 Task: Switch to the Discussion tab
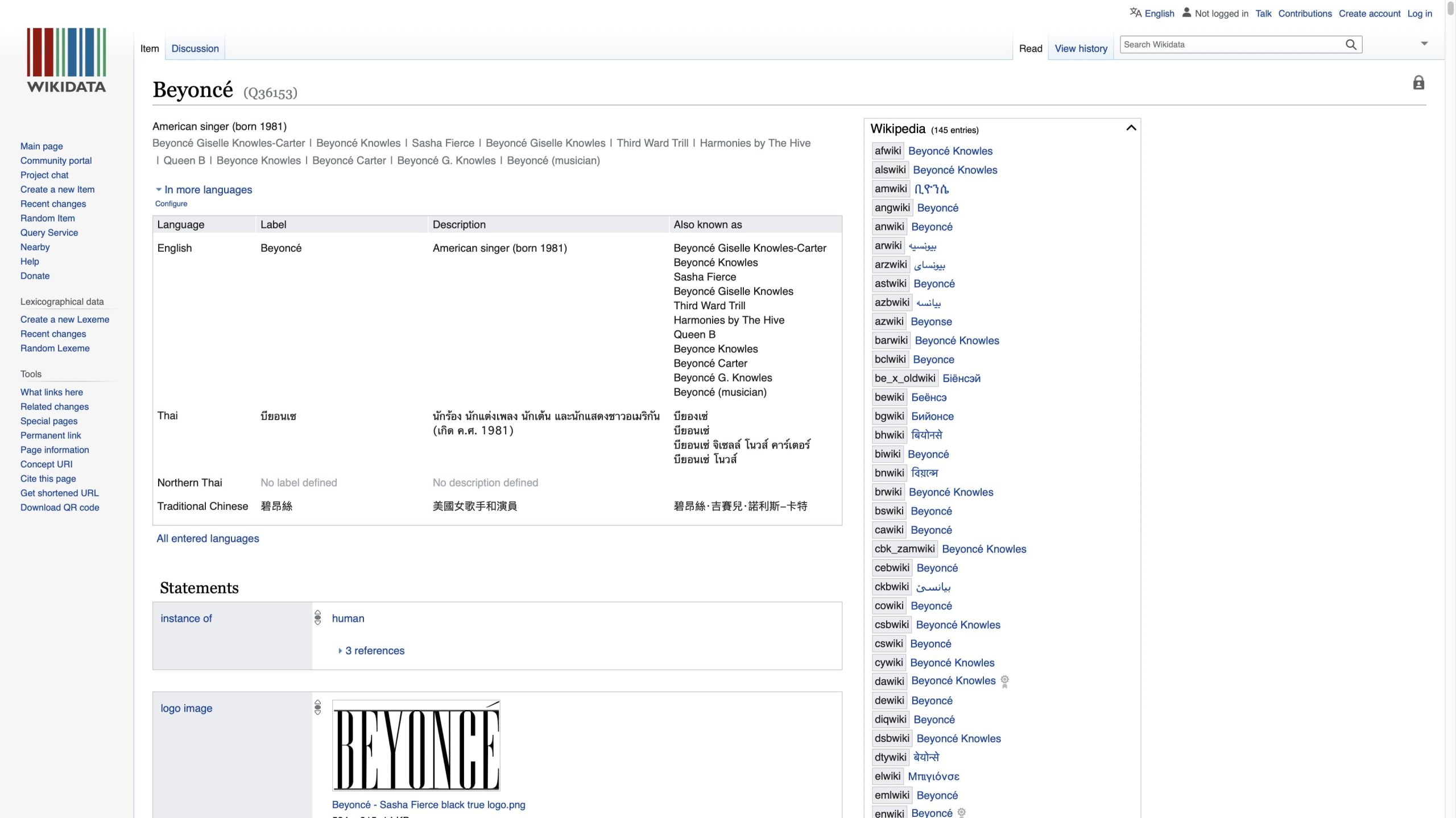[x=195, y=48]
